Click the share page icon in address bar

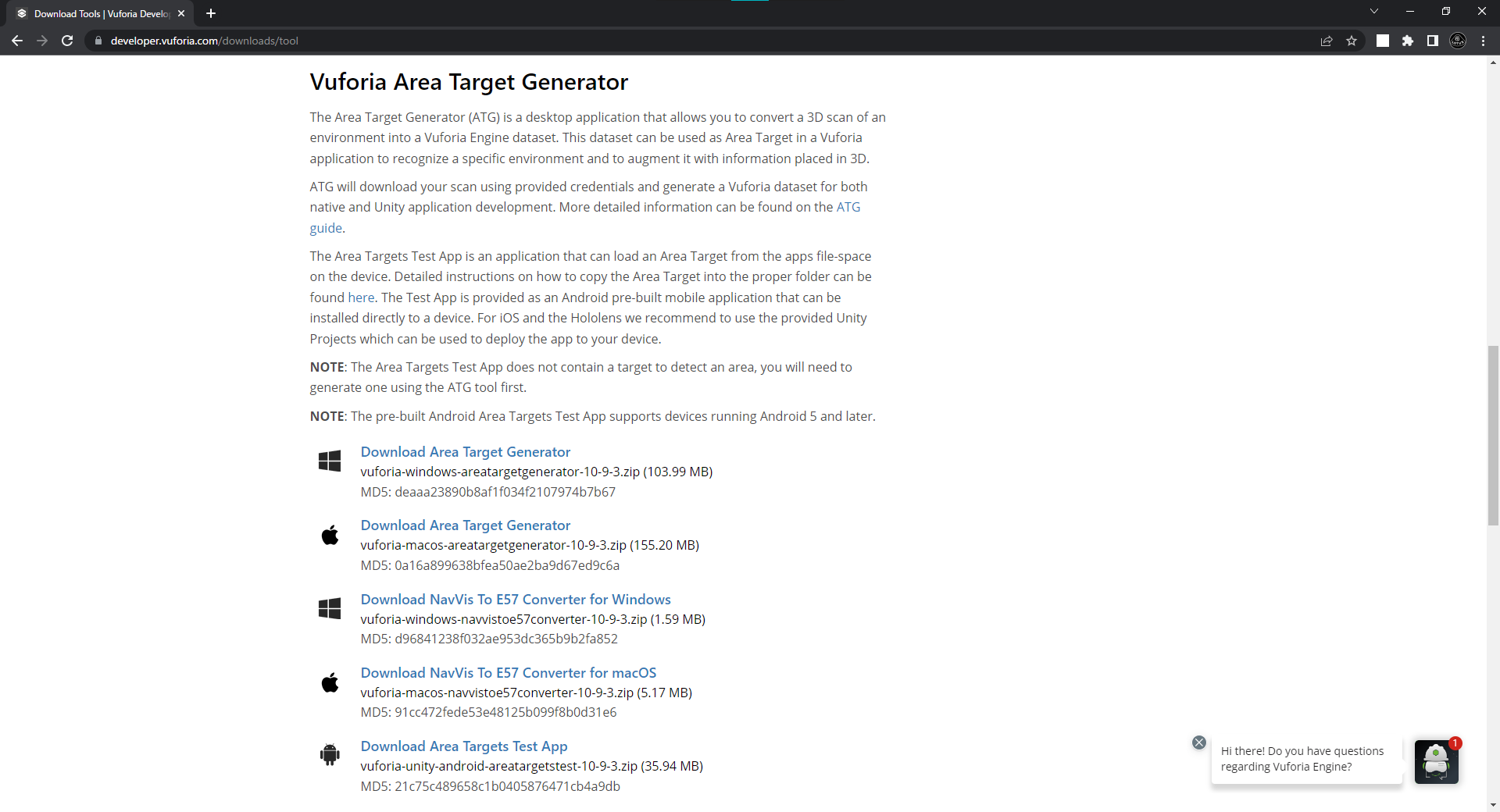[x=1327, y=41]
